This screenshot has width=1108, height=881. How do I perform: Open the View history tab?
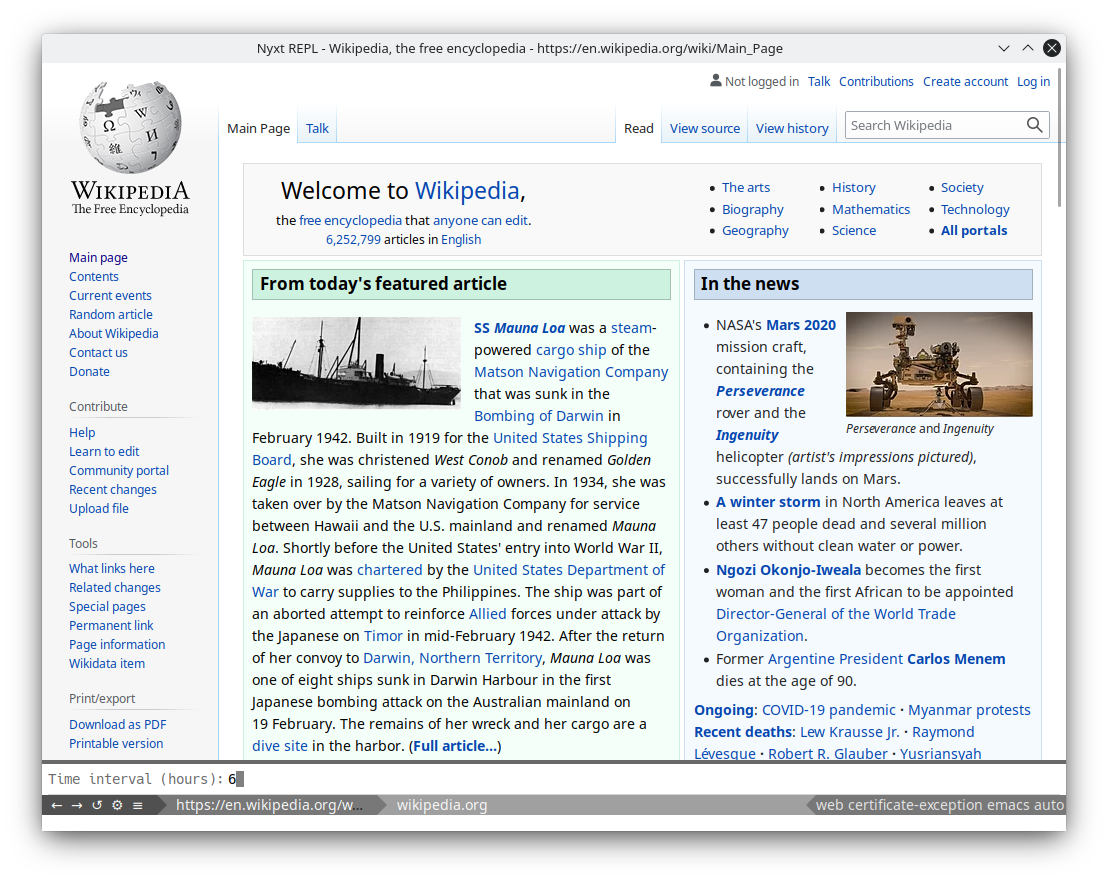point(792,129)
